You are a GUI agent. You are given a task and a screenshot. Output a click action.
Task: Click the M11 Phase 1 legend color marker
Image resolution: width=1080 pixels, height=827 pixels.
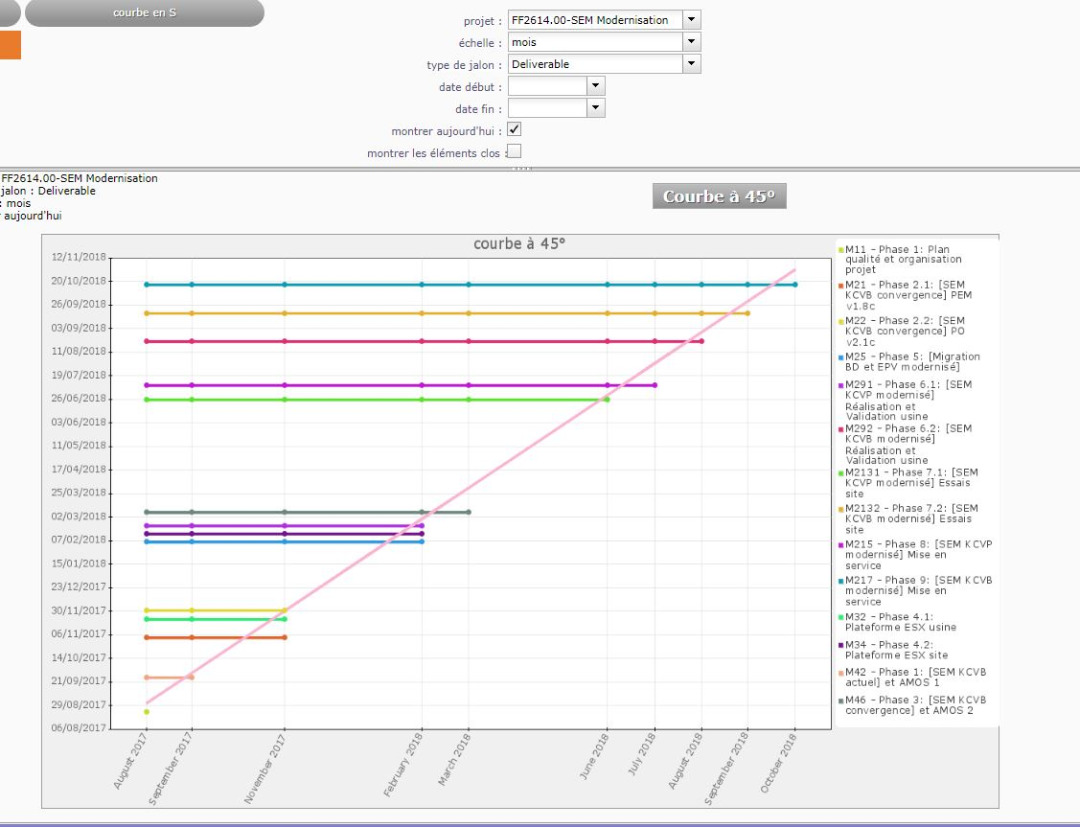tap(841, 250)
